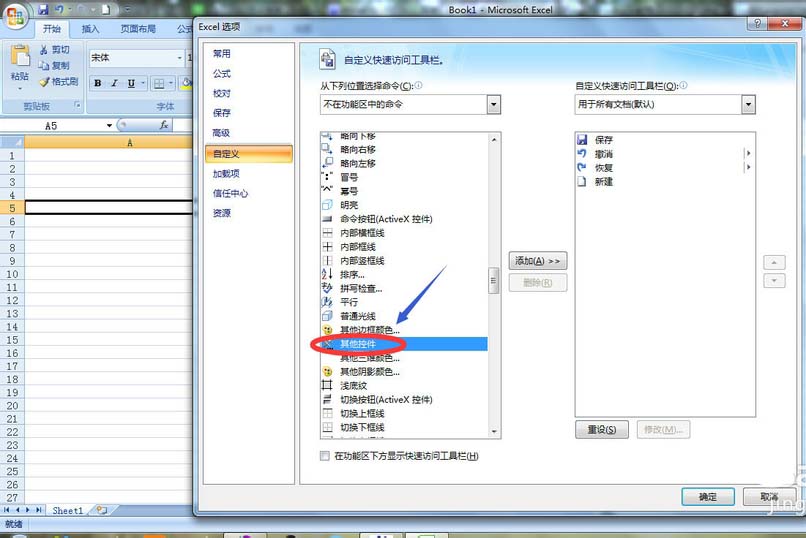The height and width of the screenshot is (538, 806).
Task: Switch to 页面布局 ribbon tab
Action: point(138,29)
